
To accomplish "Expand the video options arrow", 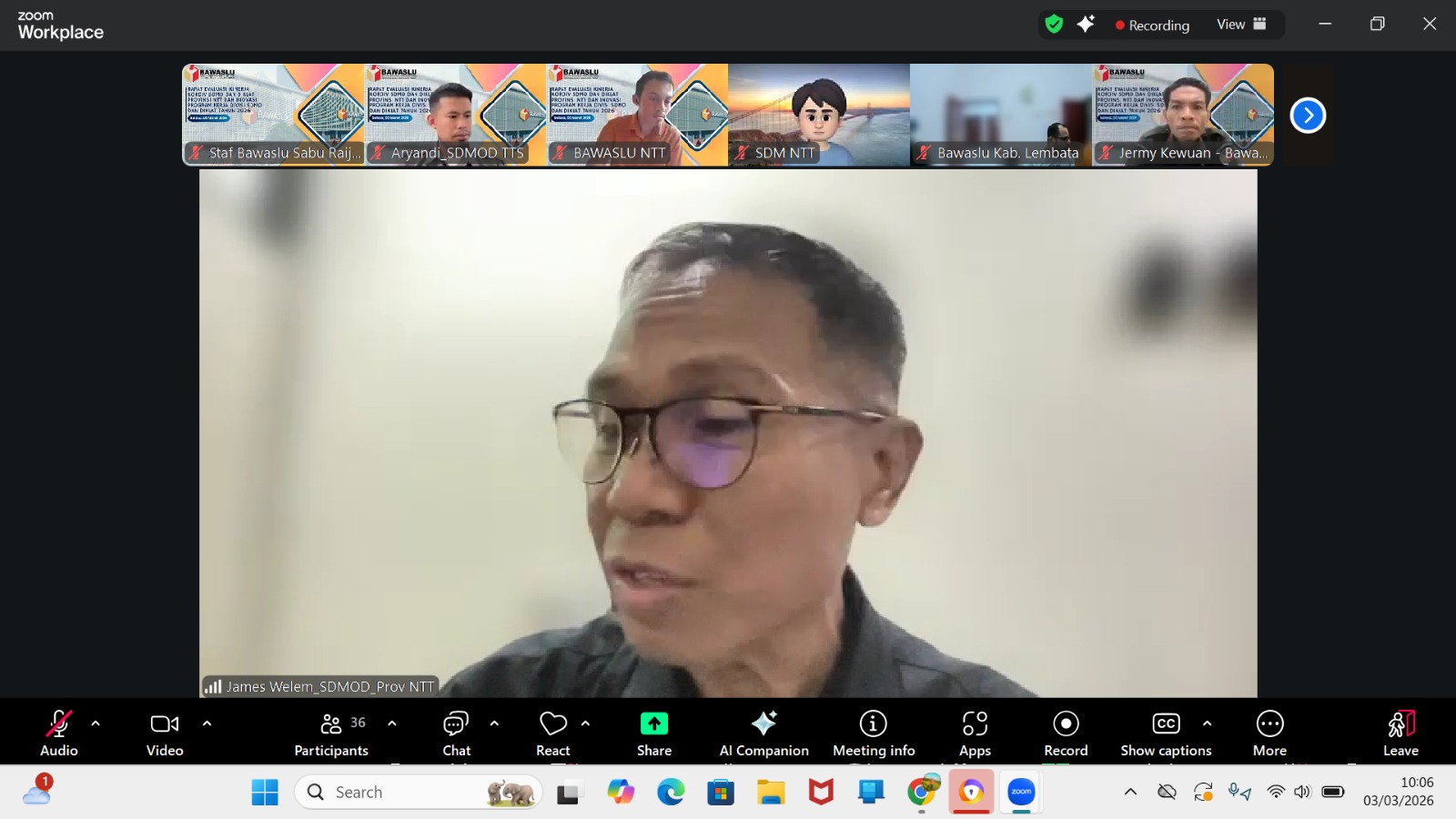I will [x=207, y=723].
